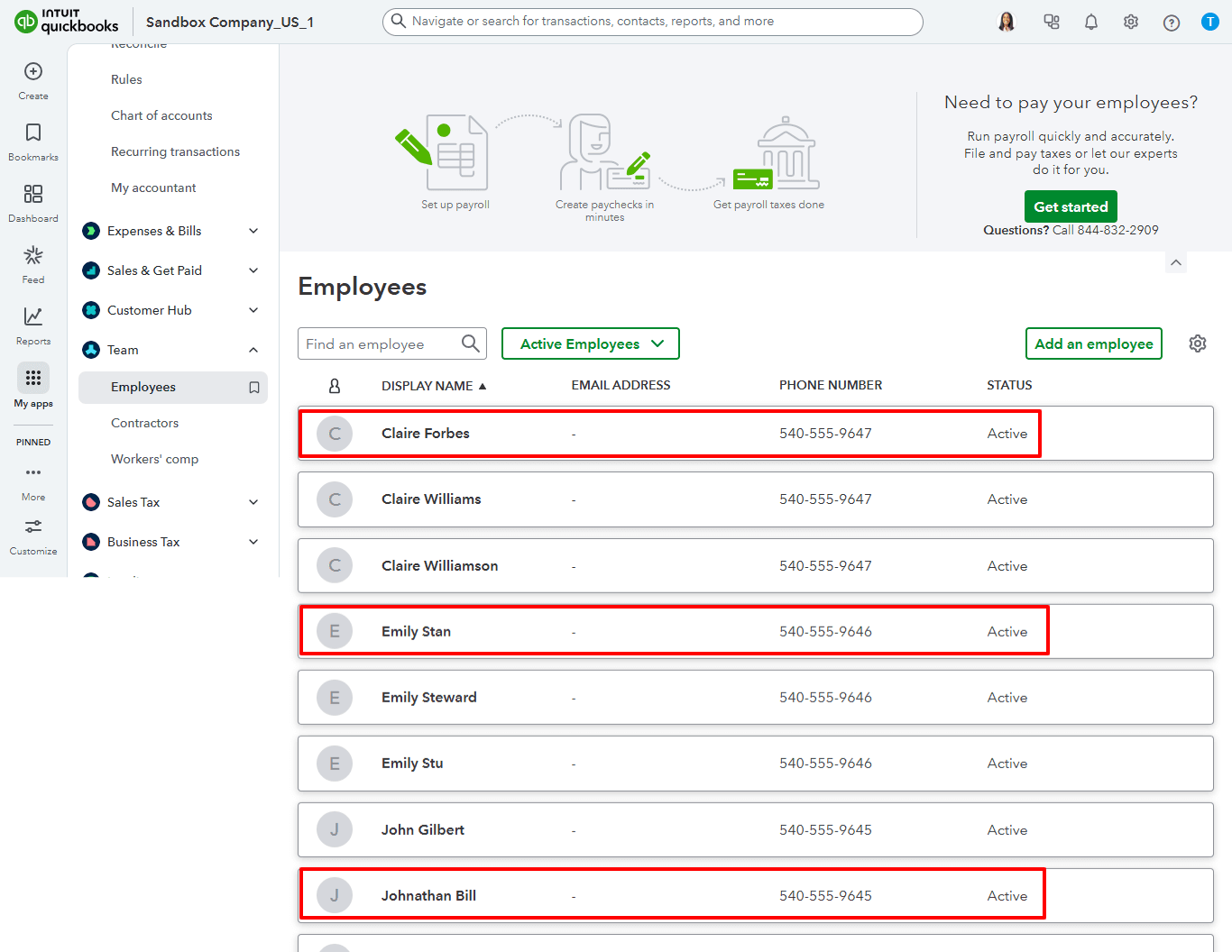Click Get started for payroll setup
This screenshot has height=952, width=1232.
tap(1071, 206)
